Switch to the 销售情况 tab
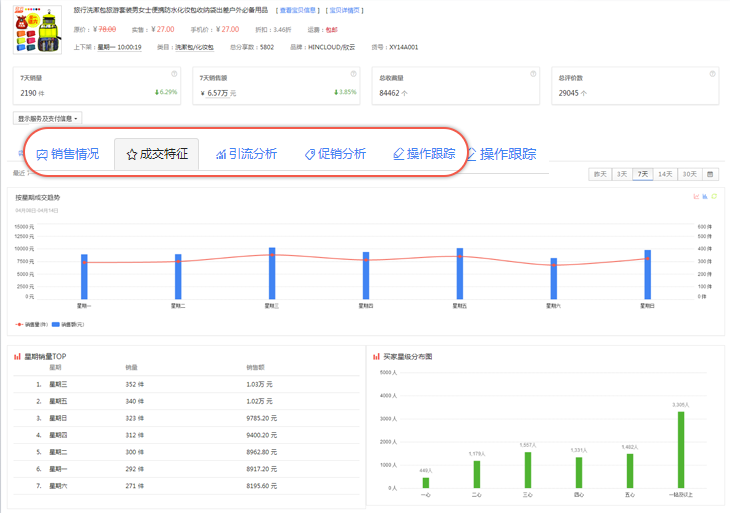This screenshot has width=730, height=513. 68,154
